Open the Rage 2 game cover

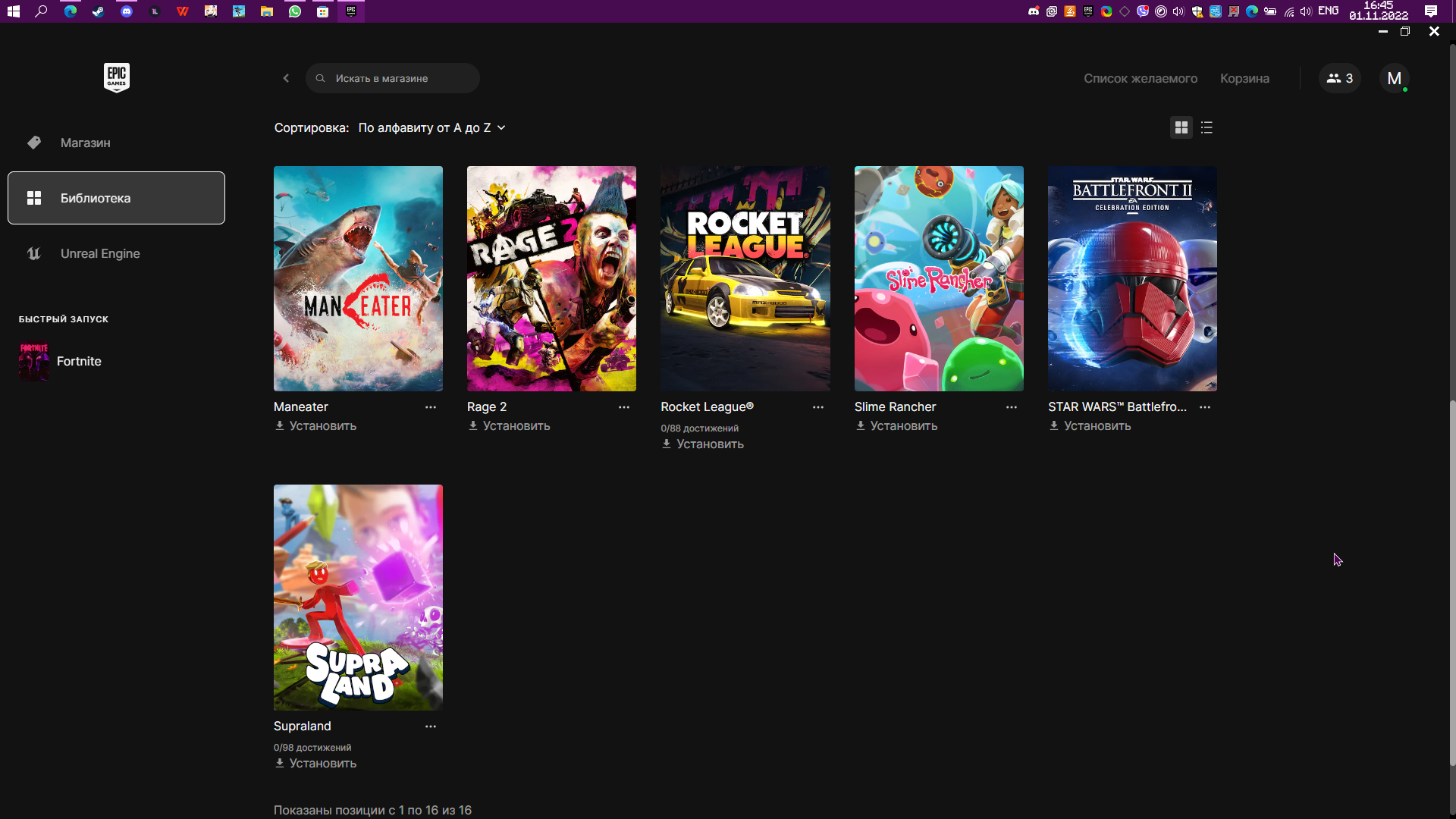coord(551,278)
